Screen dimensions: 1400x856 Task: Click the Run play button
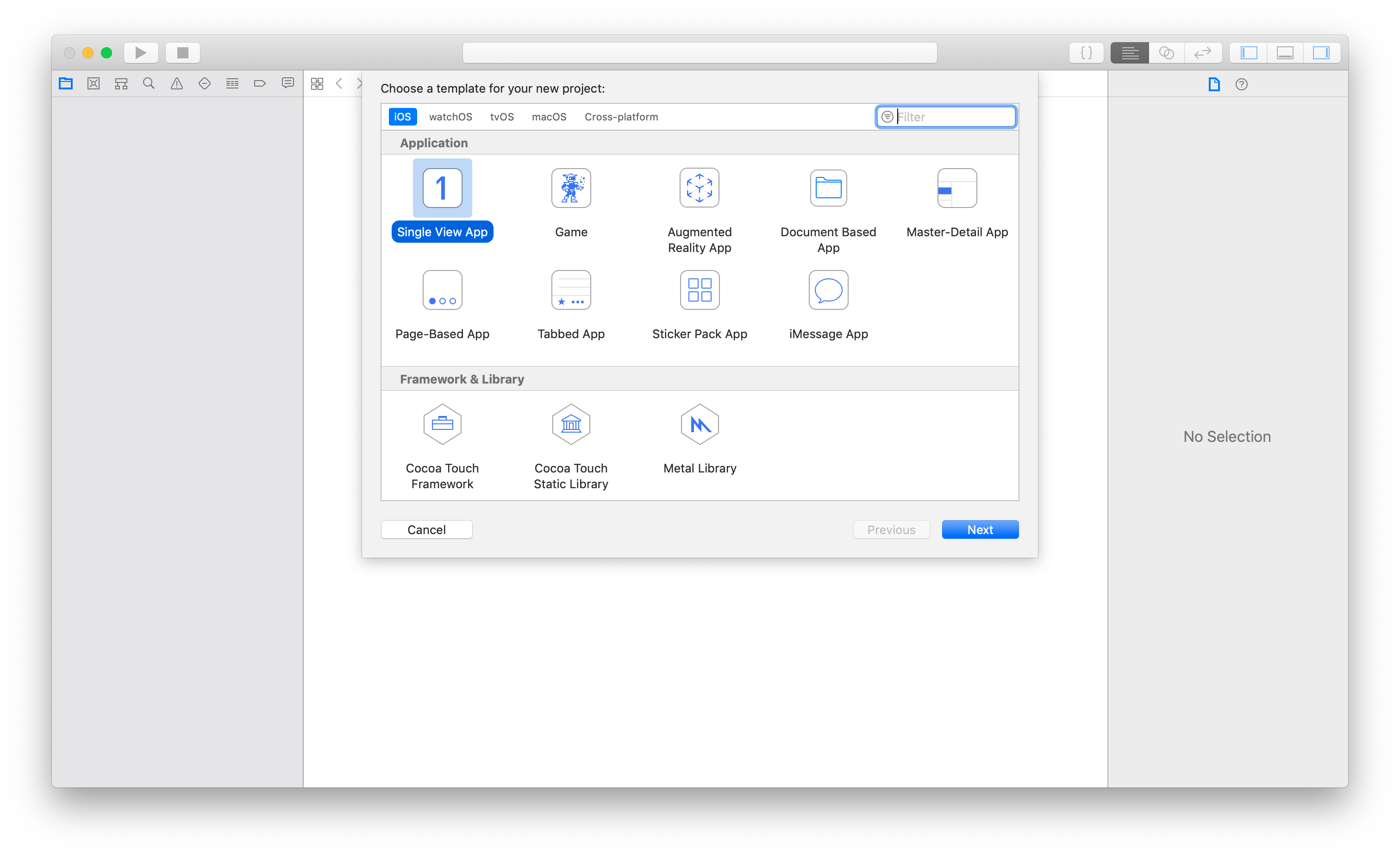pyautogui.click(x=141, y=53)
